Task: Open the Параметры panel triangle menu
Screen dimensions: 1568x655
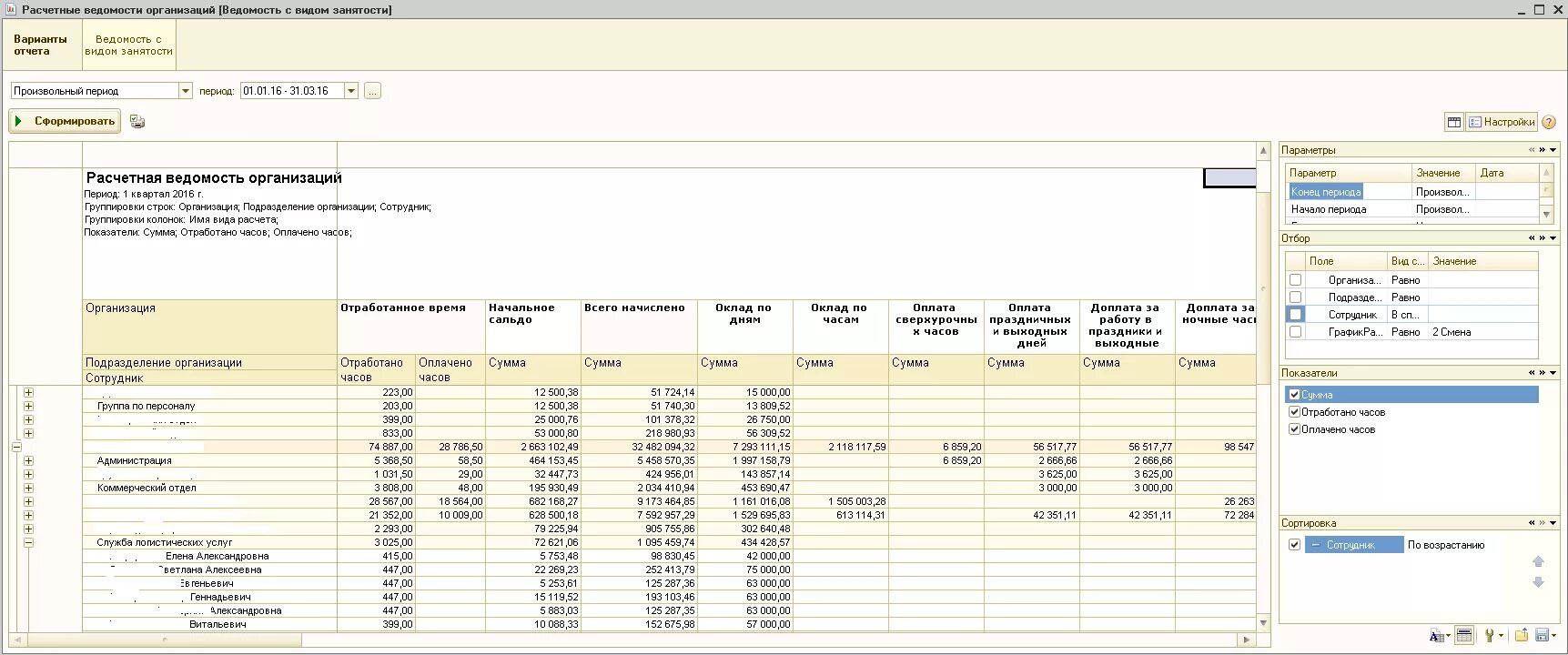Action: coord(1553,150)
